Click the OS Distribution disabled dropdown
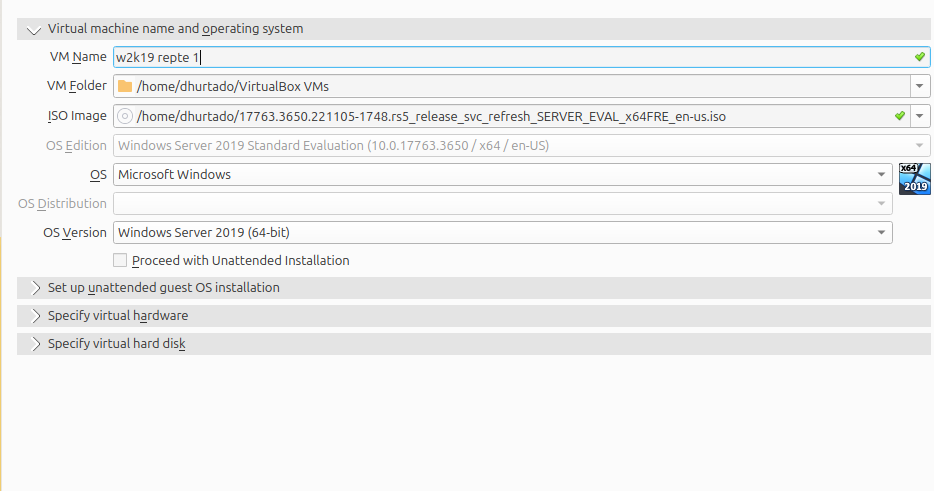Screen dimensions: 934x491 (x=502, y=204)
